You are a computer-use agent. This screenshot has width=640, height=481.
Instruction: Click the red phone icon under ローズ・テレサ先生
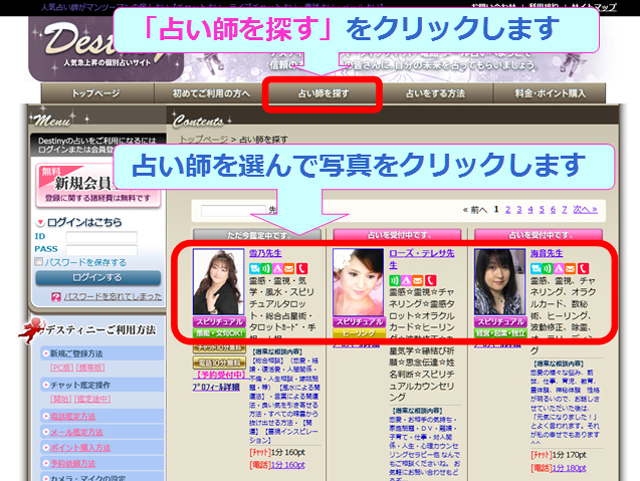pyautogui.click(x=431, y=281)
